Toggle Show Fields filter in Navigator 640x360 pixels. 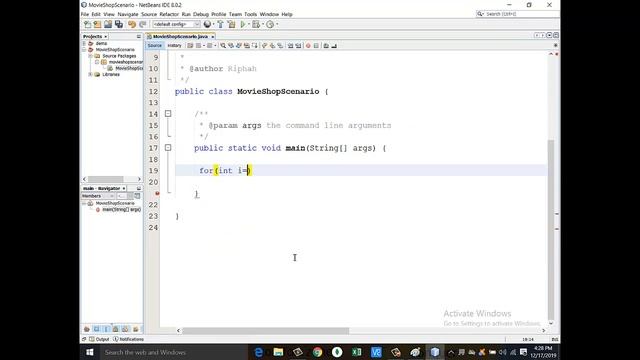click(97, 329)
